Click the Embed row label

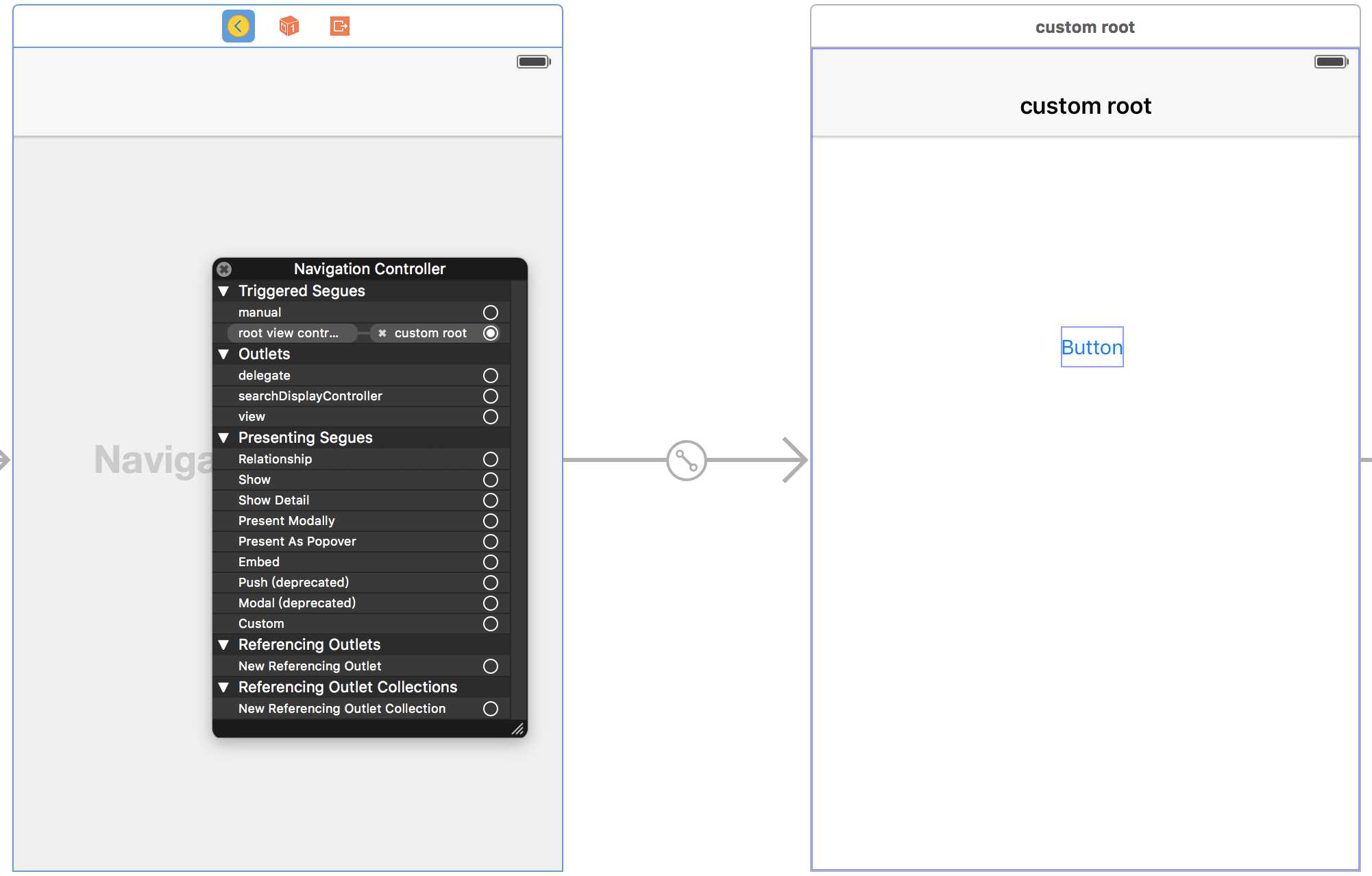click(x=259, y=562)
